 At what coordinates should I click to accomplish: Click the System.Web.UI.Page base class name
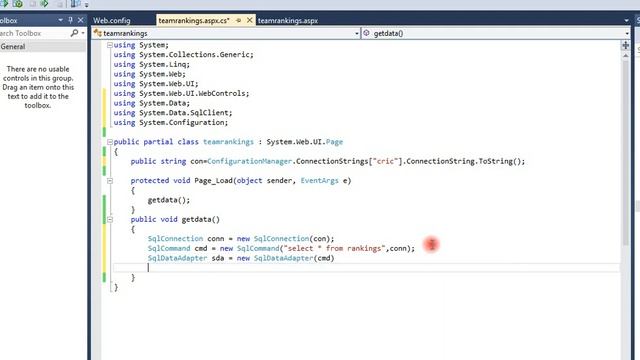tap(304, 142)
